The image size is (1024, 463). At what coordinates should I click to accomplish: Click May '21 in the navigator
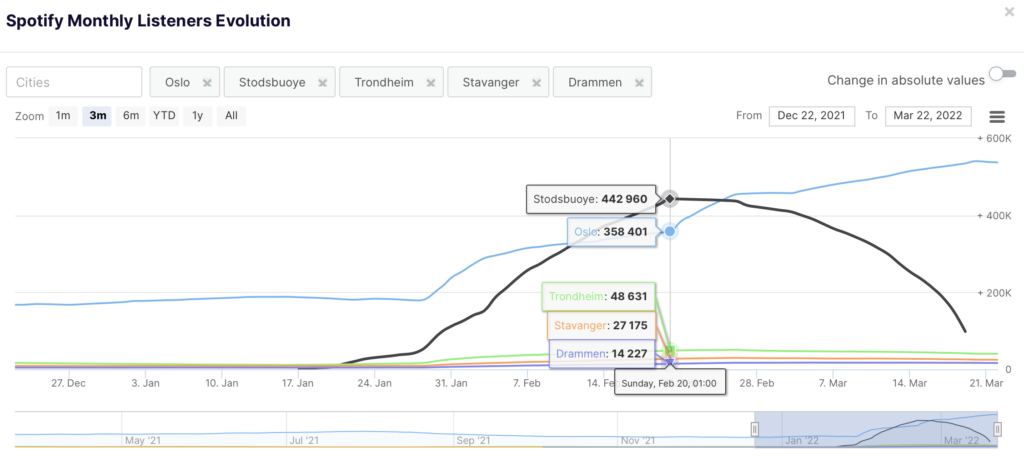tap(142, 441)
